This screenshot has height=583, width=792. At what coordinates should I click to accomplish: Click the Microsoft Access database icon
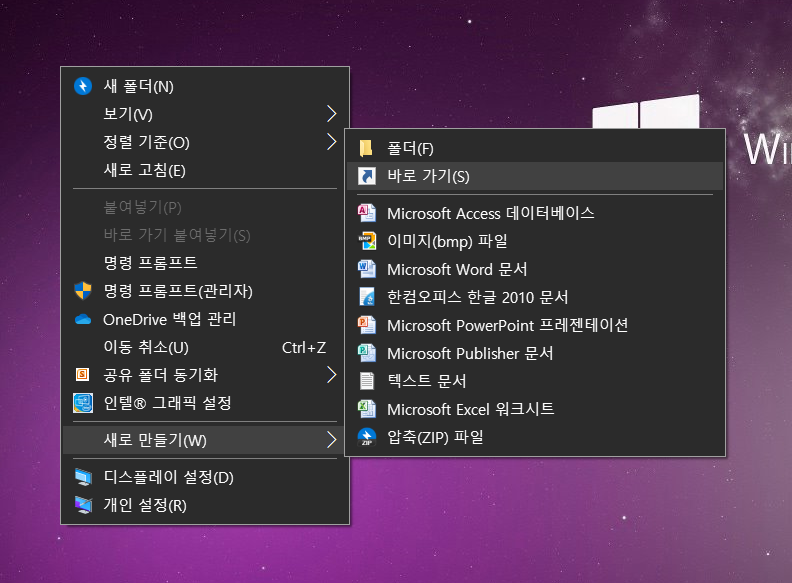point(367,213)
